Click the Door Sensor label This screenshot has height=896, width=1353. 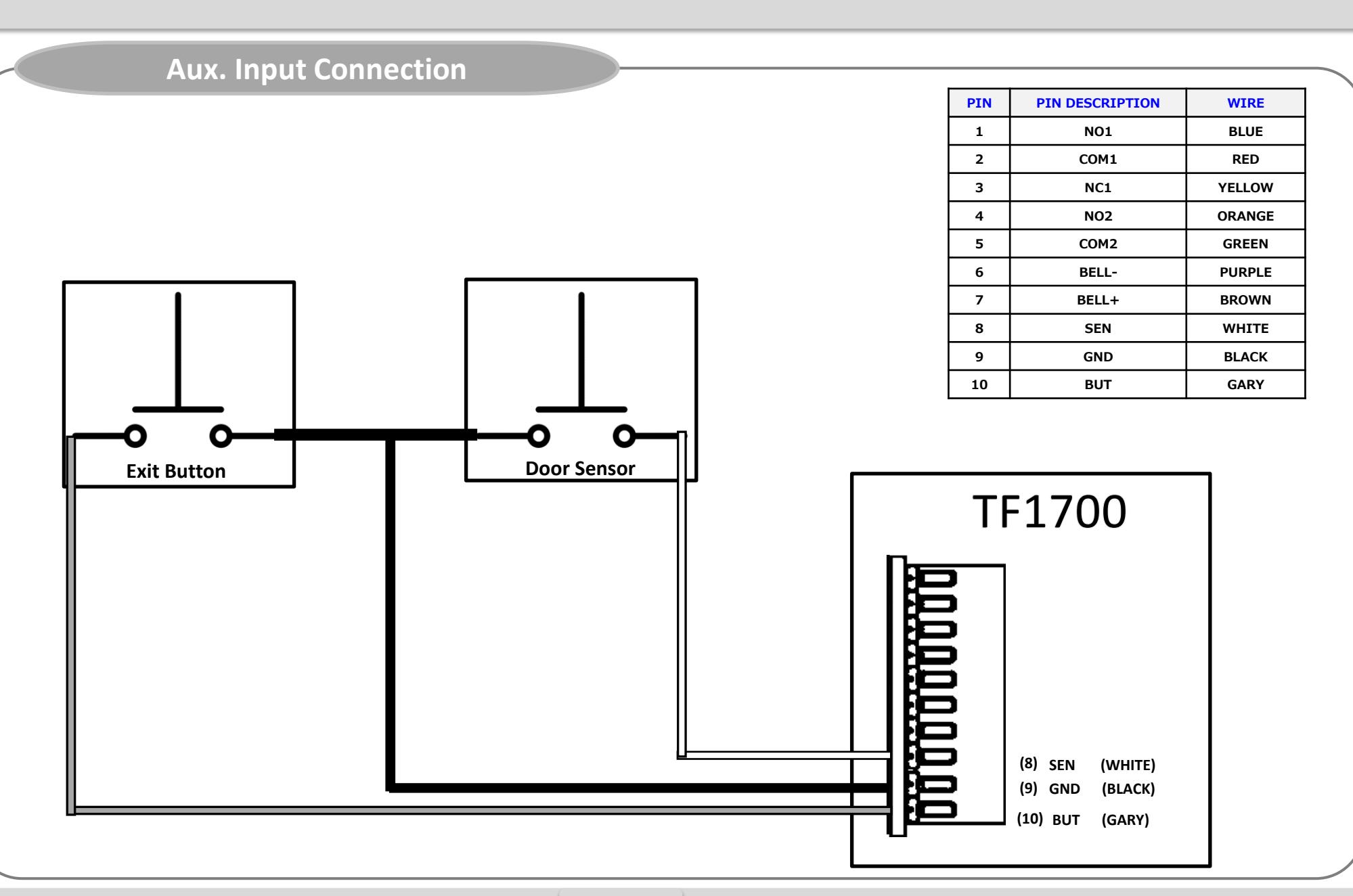pos(580,468)
